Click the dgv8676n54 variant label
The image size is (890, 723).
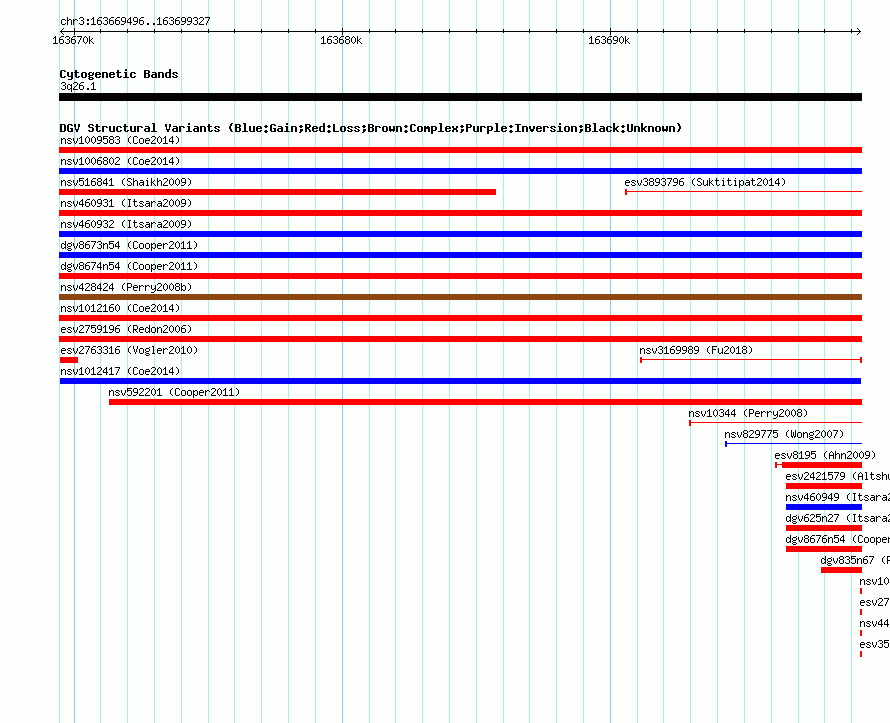point(837,539)
